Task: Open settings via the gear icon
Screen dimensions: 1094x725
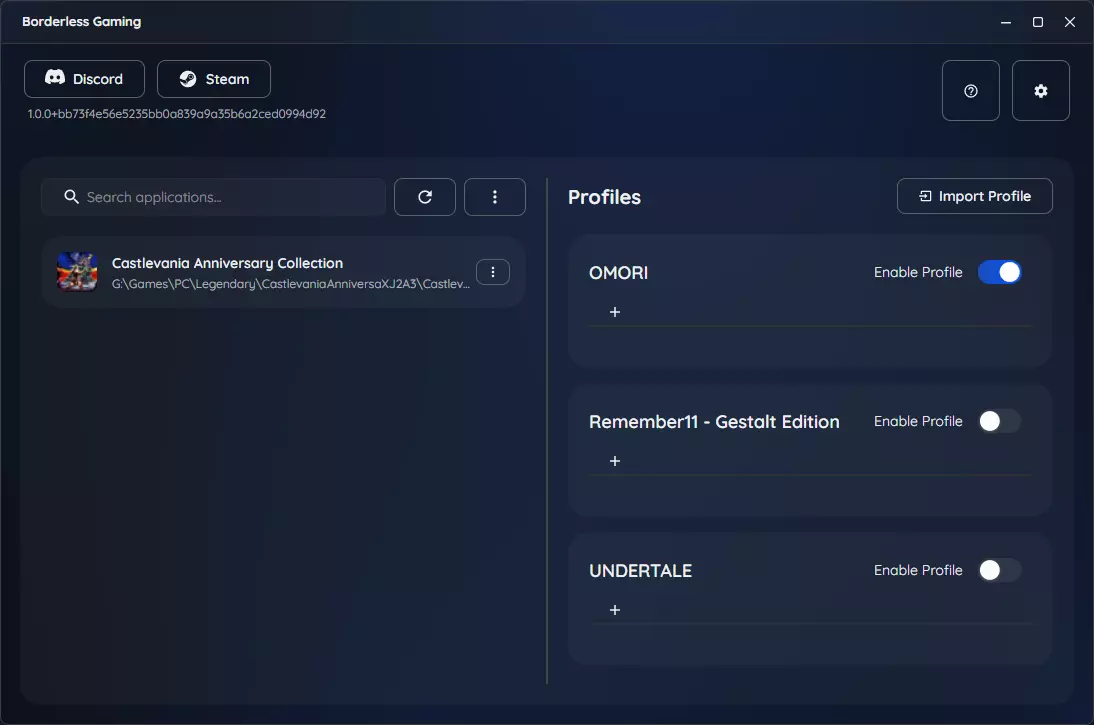Action: [1040, 91]
